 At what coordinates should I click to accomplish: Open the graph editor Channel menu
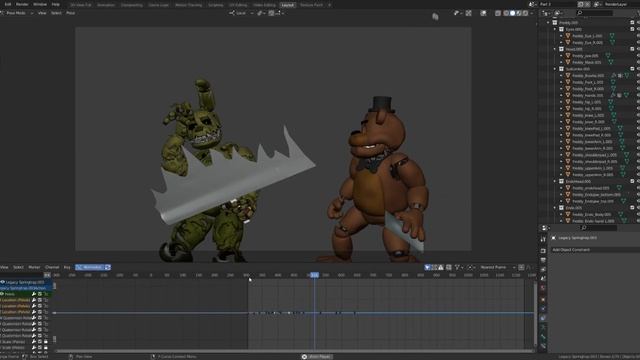click(52, 267)
